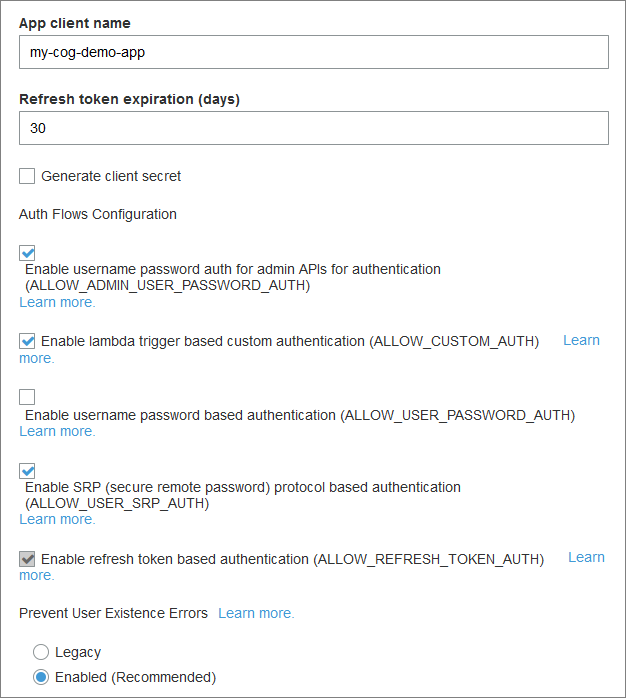The width and height of the screenshot is (626, 698).
Task: Click the 'Refresh token expiration (days)' label
Action: click(129, 99)
